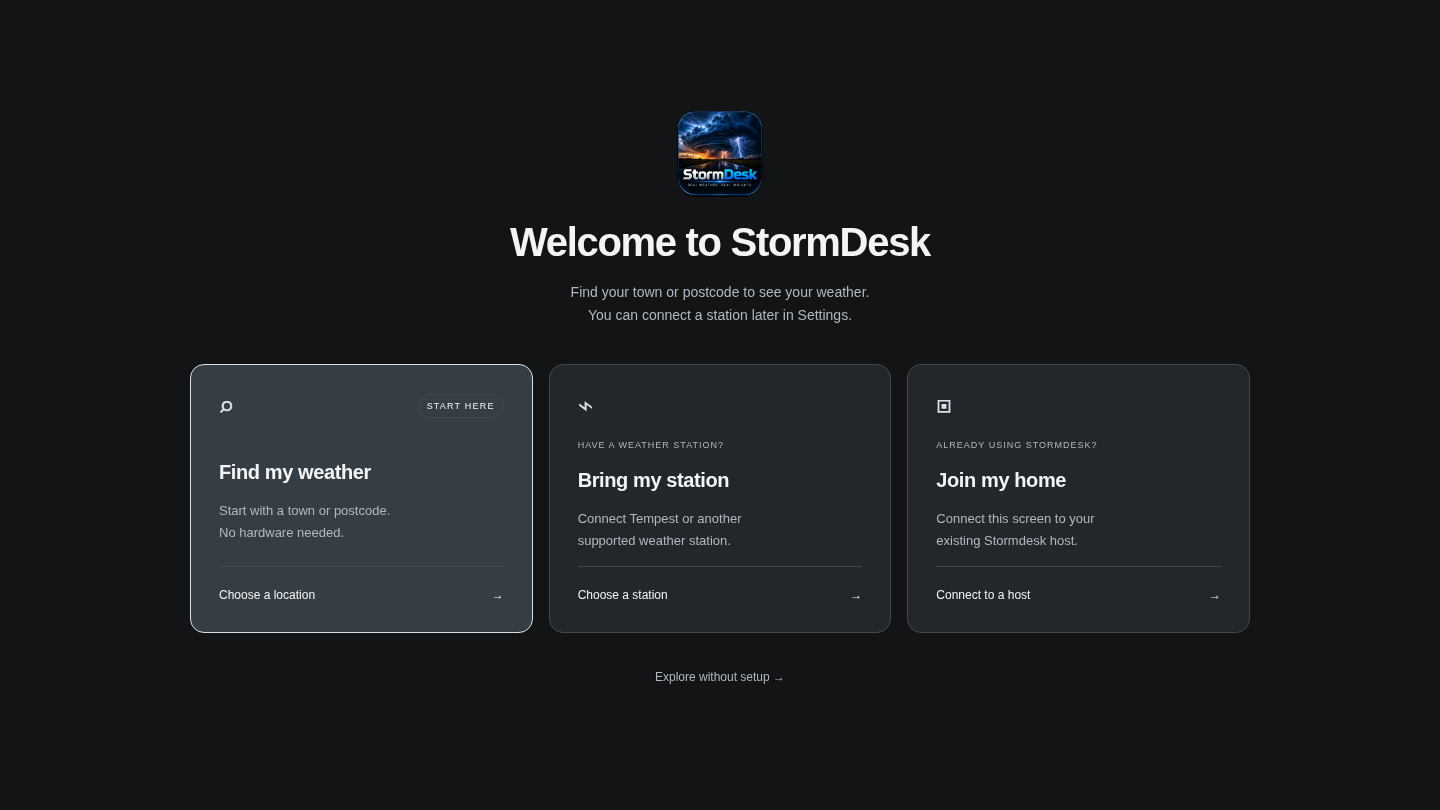Select the Find my weather heading
Screen dimensions: 1440x810
tap(295, 472)
